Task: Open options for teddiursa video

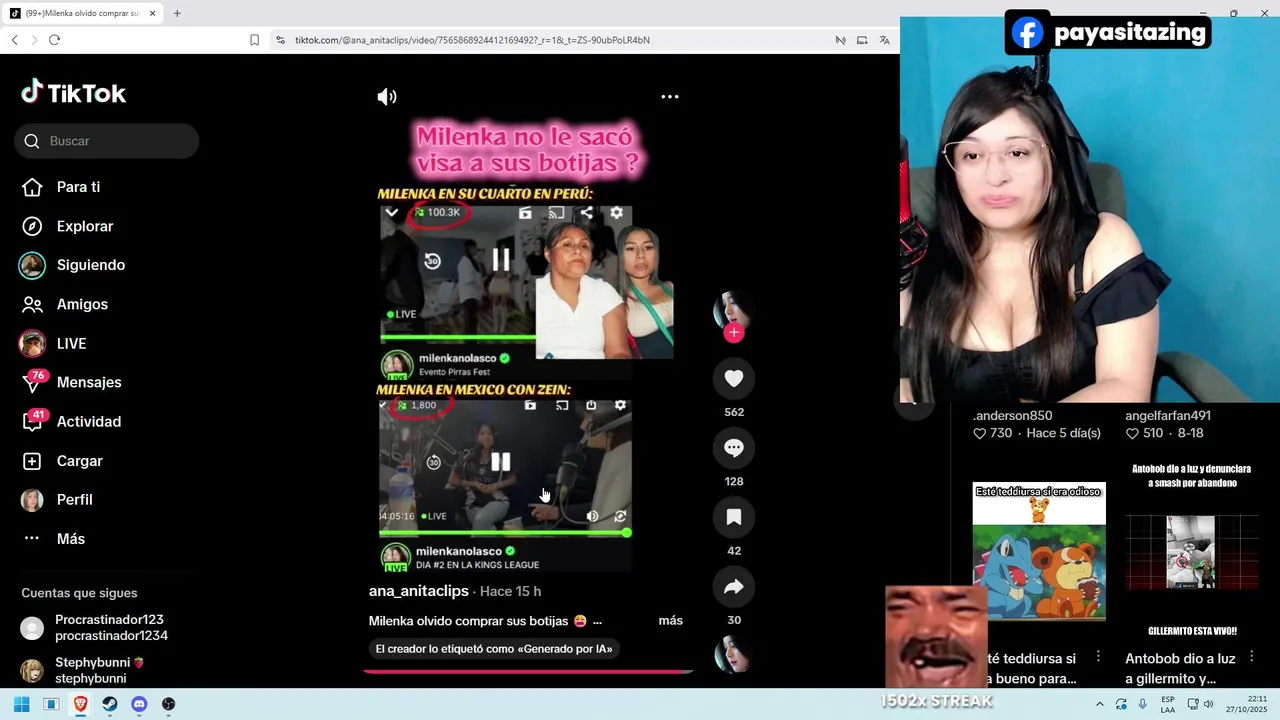Action: 1098,657
